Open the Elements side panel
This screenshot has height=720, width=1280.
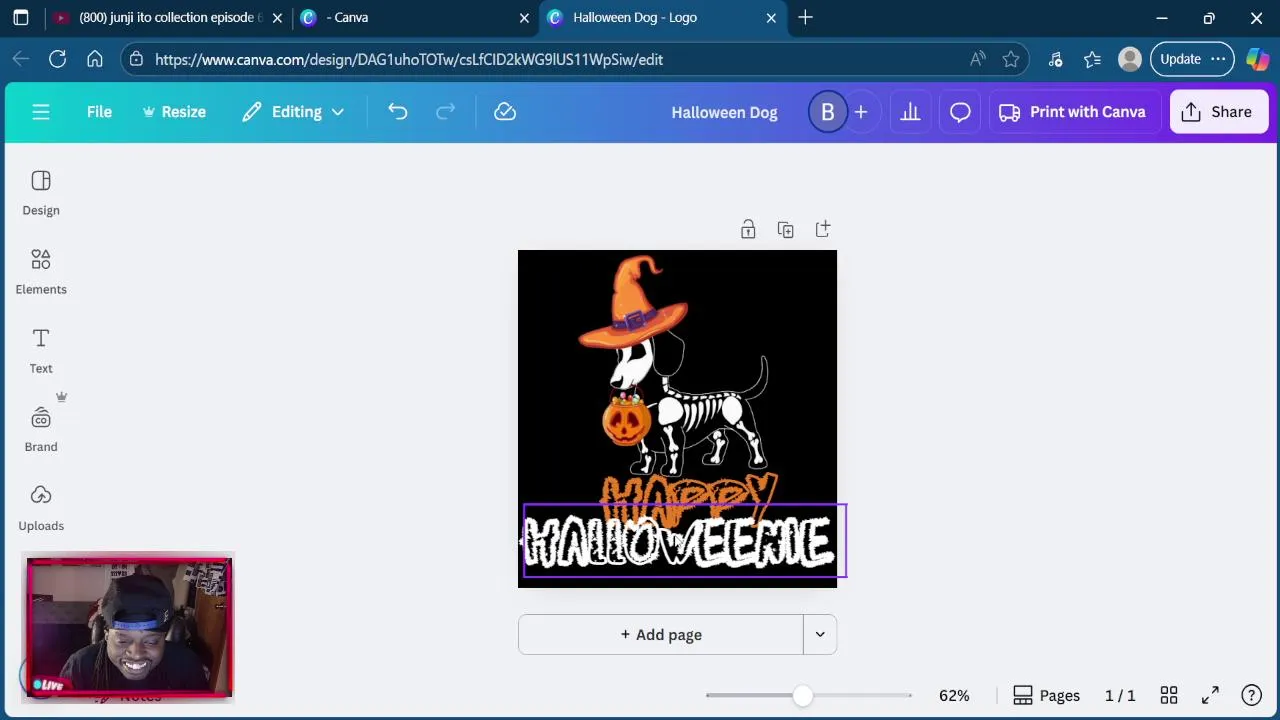pos(41,272)
